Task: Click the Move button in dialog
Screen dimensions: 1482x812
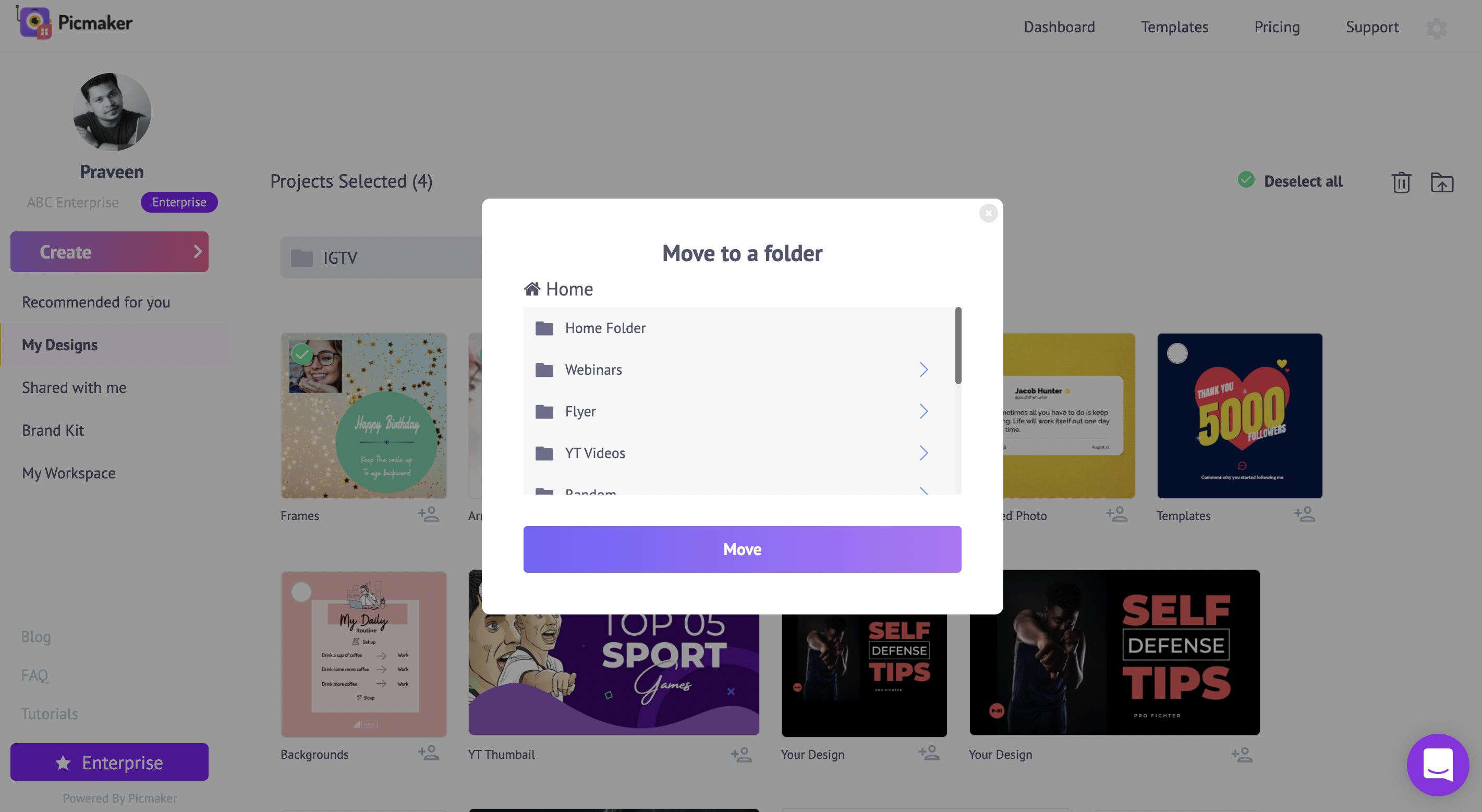Action: 742,548
